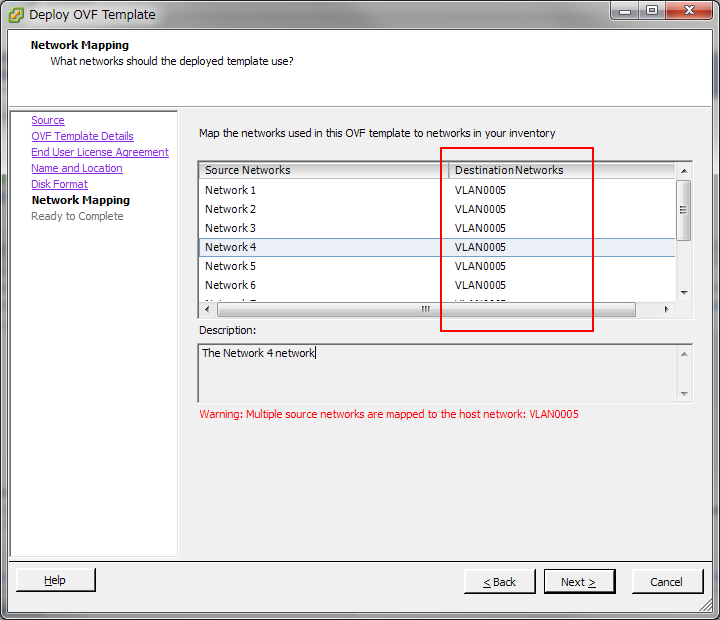
Task: Open the Source wizard step
Action: tap(47, 120)
